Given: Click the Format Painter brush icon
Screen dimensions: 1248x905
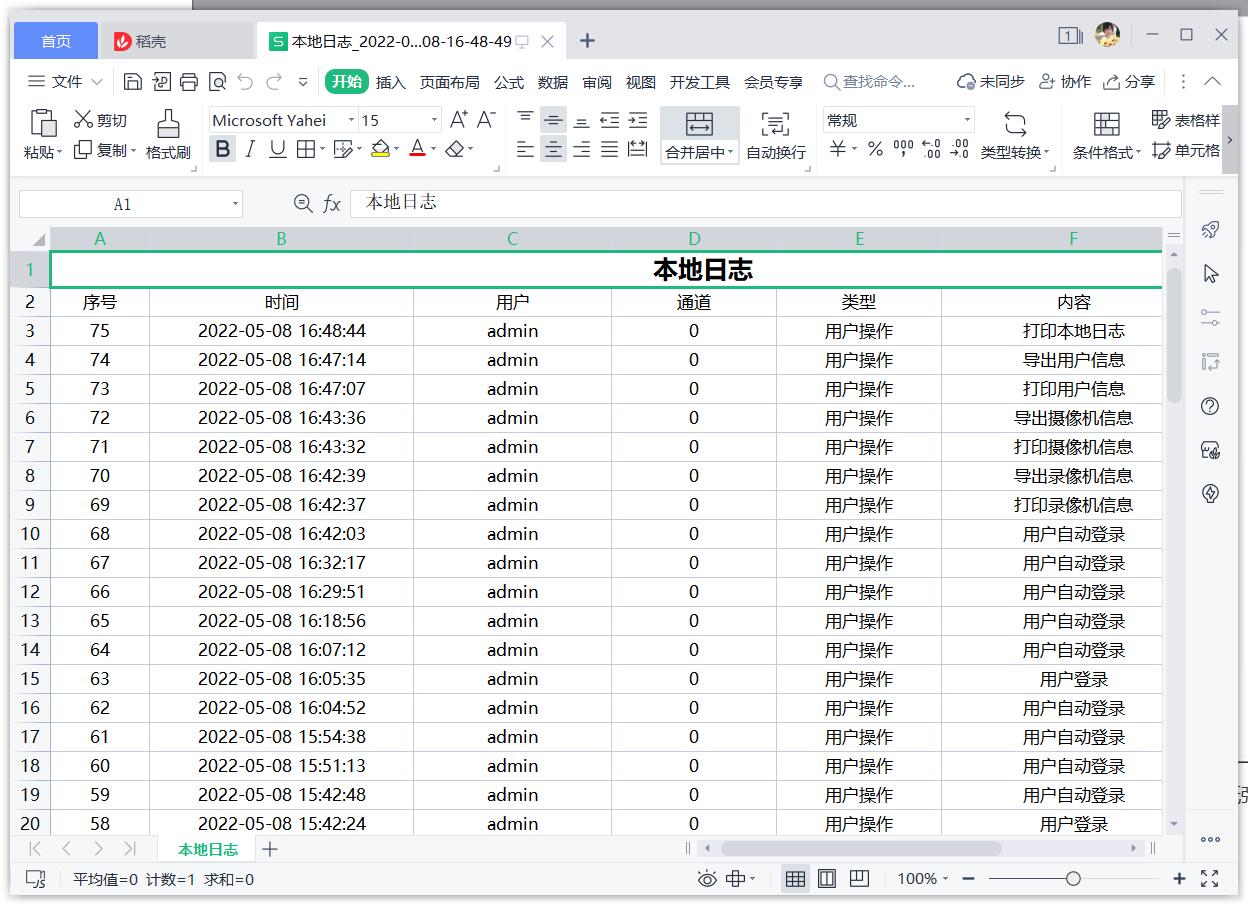Looking at the screenshot, I should [x=168, y=124].
